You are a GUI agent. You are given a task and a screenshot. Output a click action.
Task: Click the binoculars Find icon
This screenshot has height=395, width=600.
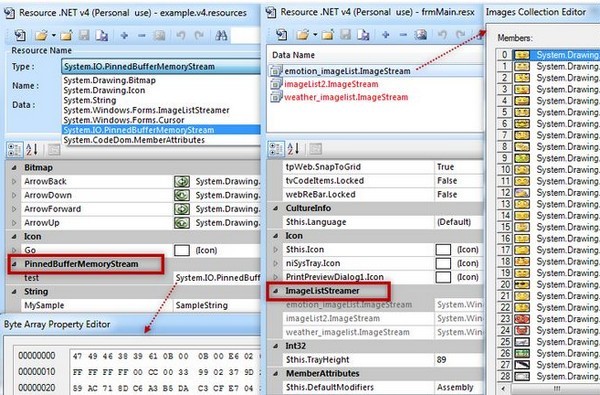click(221, 36)
